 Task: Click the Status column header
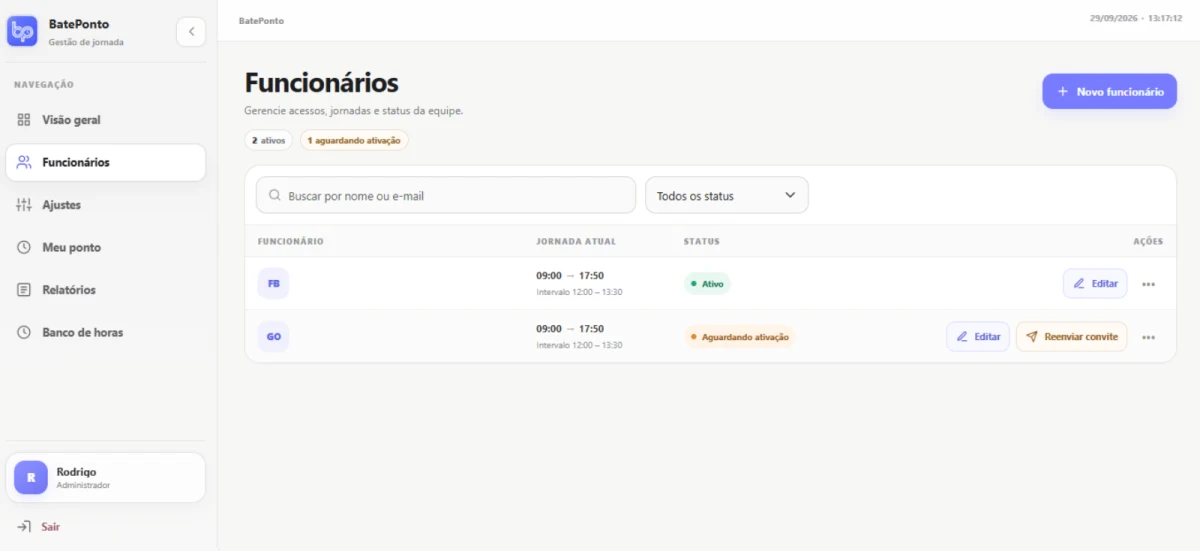pos(702,242)
